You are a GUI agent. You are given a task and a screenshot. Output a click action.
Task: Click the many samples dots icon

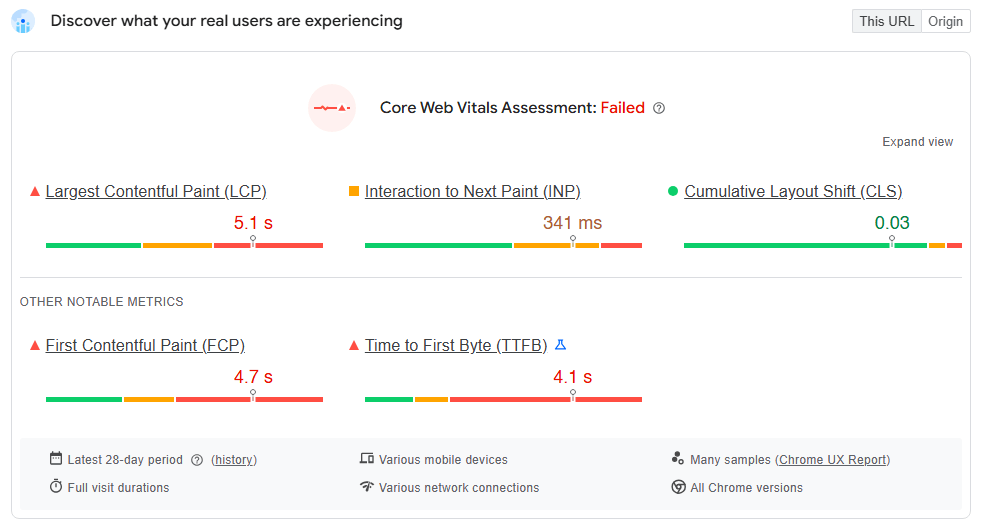(678, 459)
